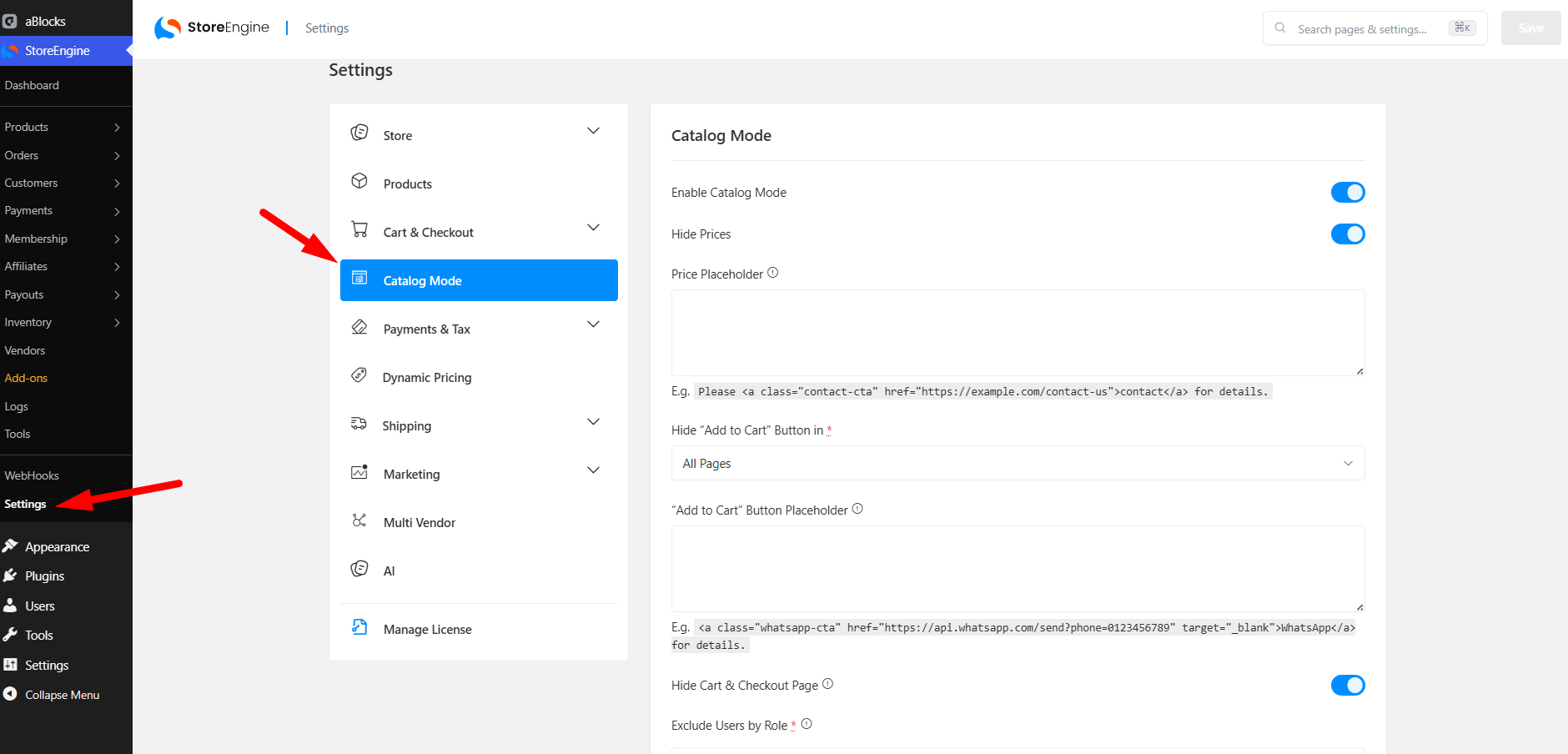
Task: Click the Price Placeholder text area
Action: [1018, 333]
